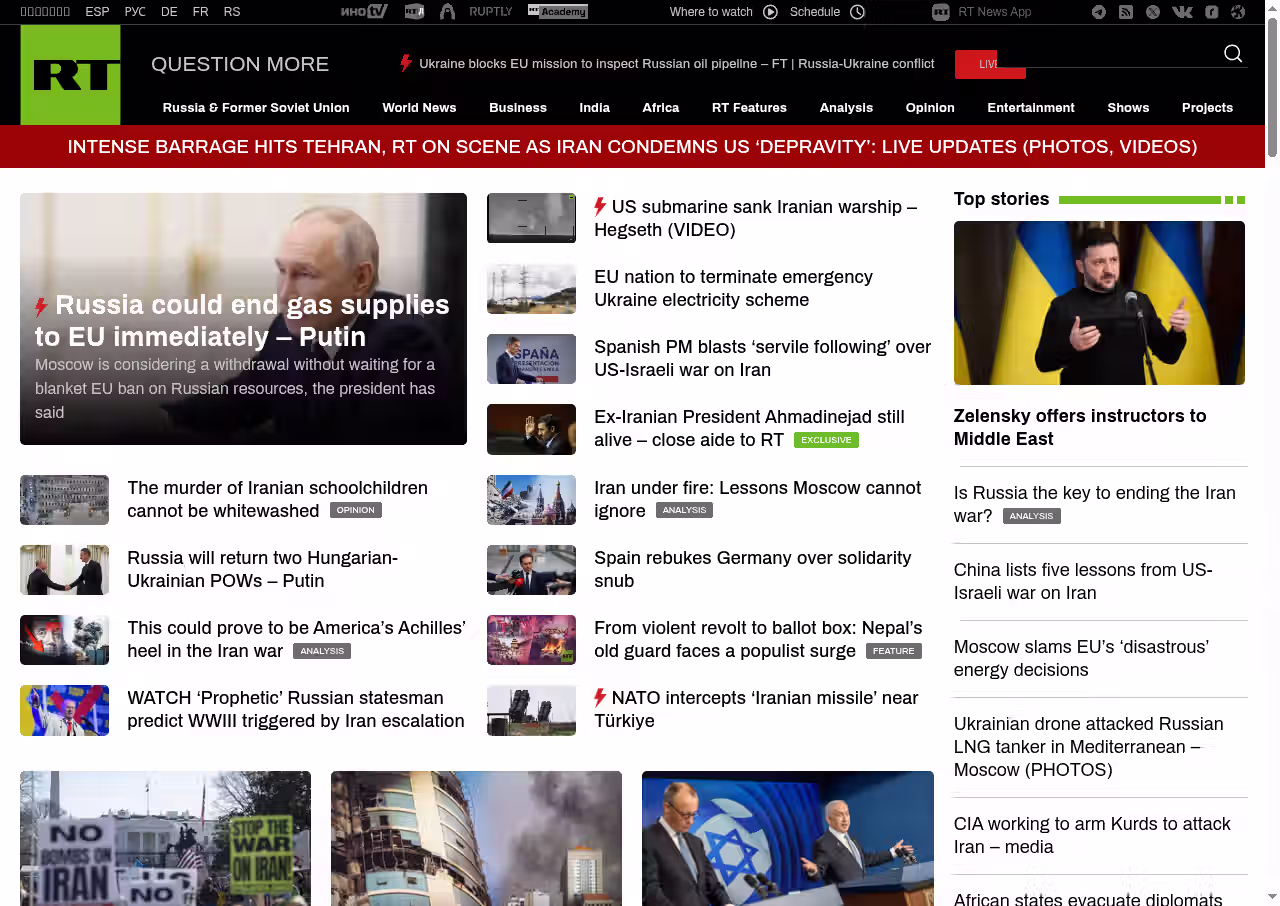The image size is (1280, 906).
Task: Click the RT logo home icon
Action: [x=70, y=75]
